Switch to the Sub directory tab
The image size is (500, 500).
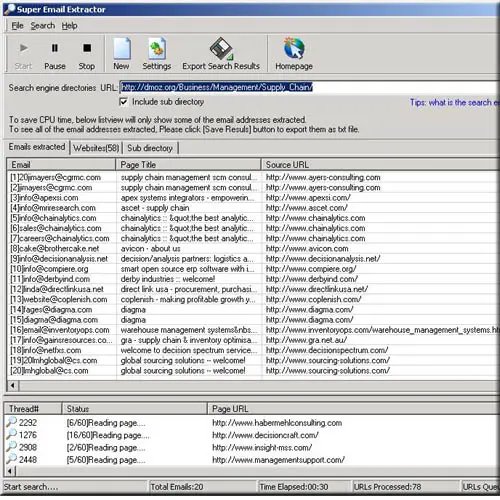pyautogui.click(x=150, y=148)
